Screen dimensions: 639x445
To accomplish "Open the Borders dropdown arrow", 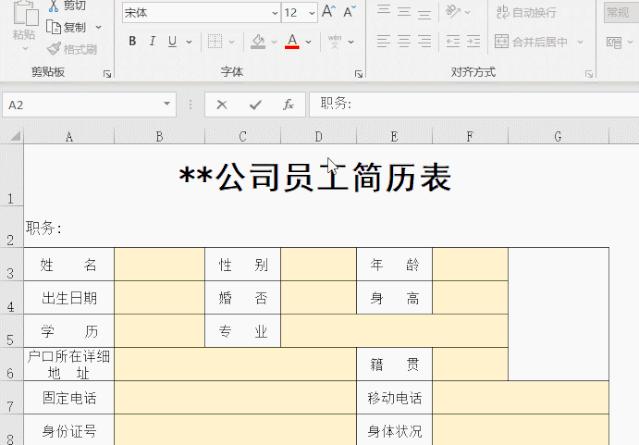I will click(x=231, y=42).
